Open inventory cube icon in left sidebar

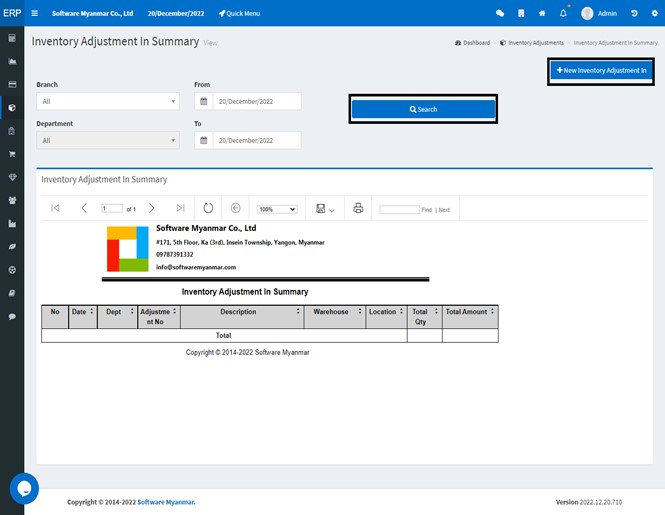pos(12,108)
